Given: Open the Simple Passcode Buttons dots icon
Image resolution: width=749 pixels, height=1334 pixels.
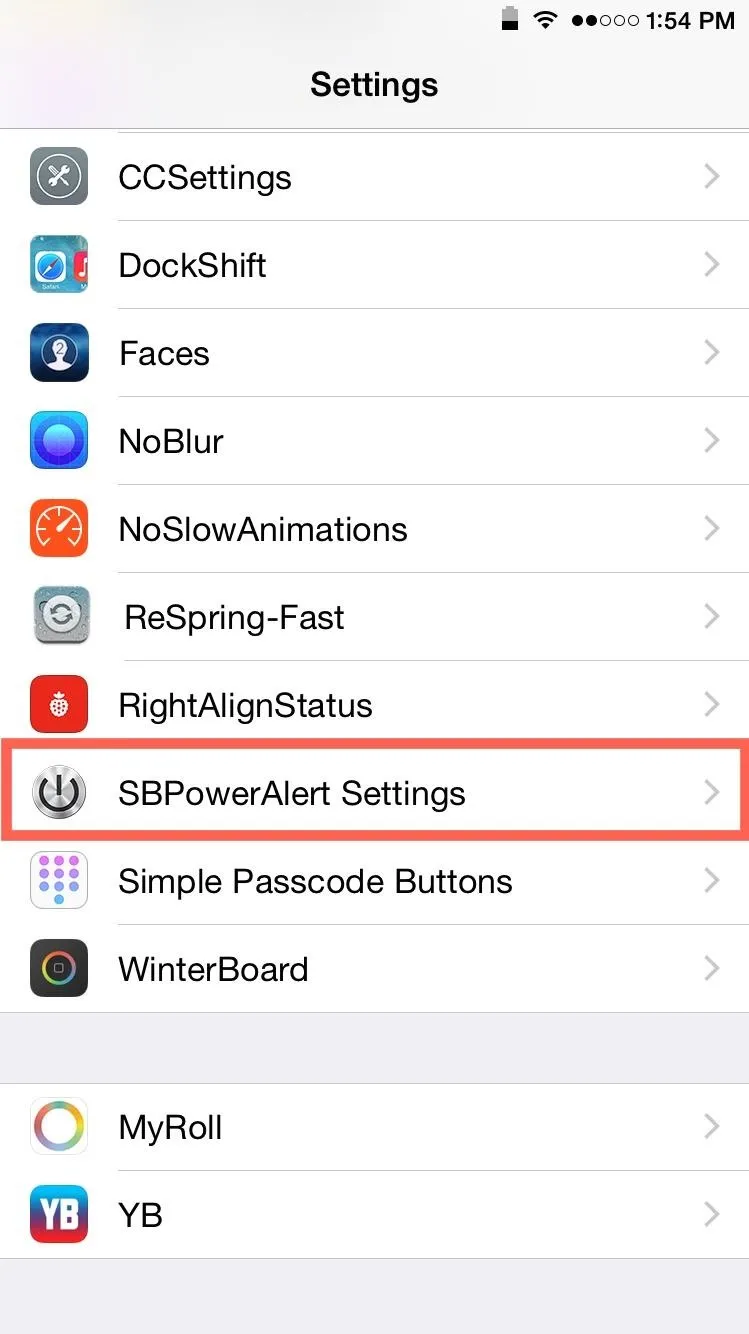Looking at the screenshot, I should [x=59, y=881].
